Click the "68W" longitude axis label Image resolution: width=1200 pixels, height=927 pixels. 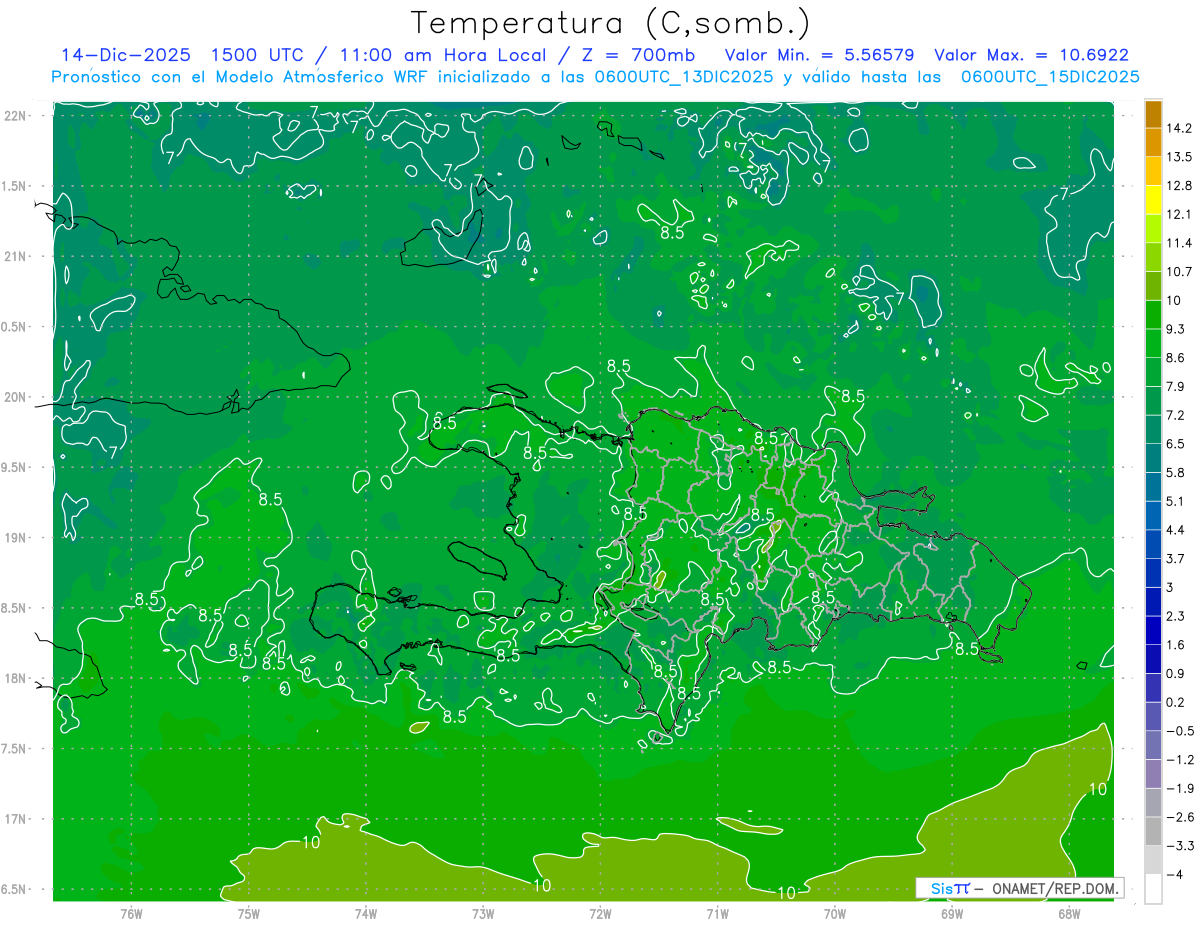(x=1069, y=913)
